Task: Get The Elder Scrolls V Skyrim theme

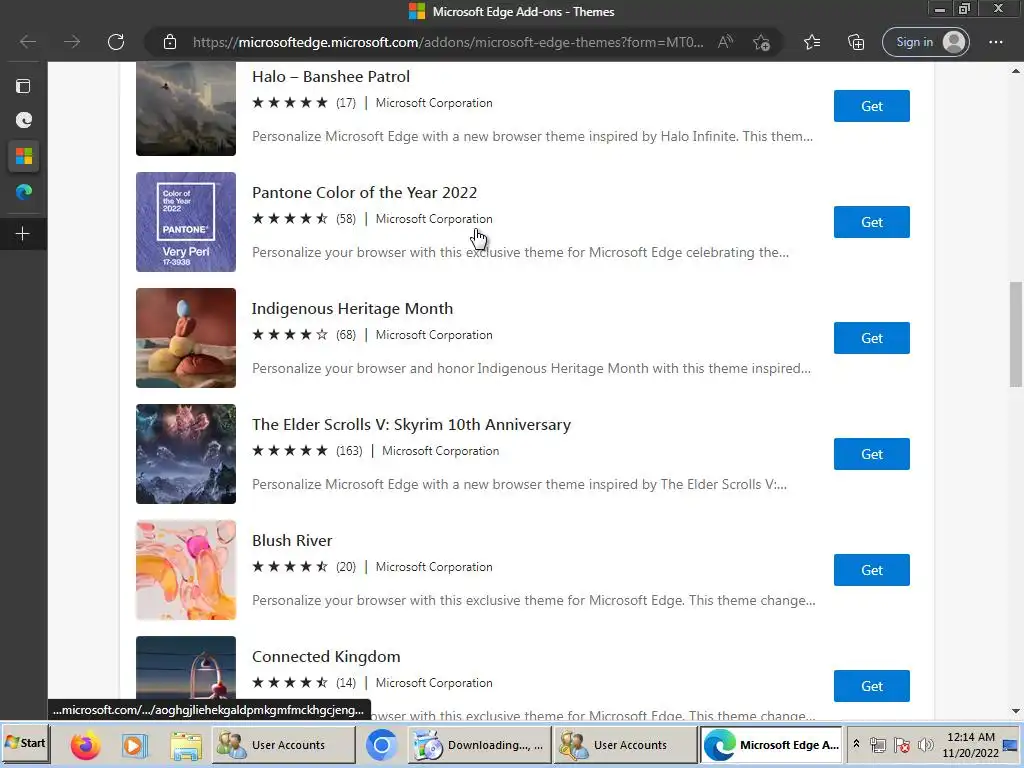Action: (x=871, y=455)
